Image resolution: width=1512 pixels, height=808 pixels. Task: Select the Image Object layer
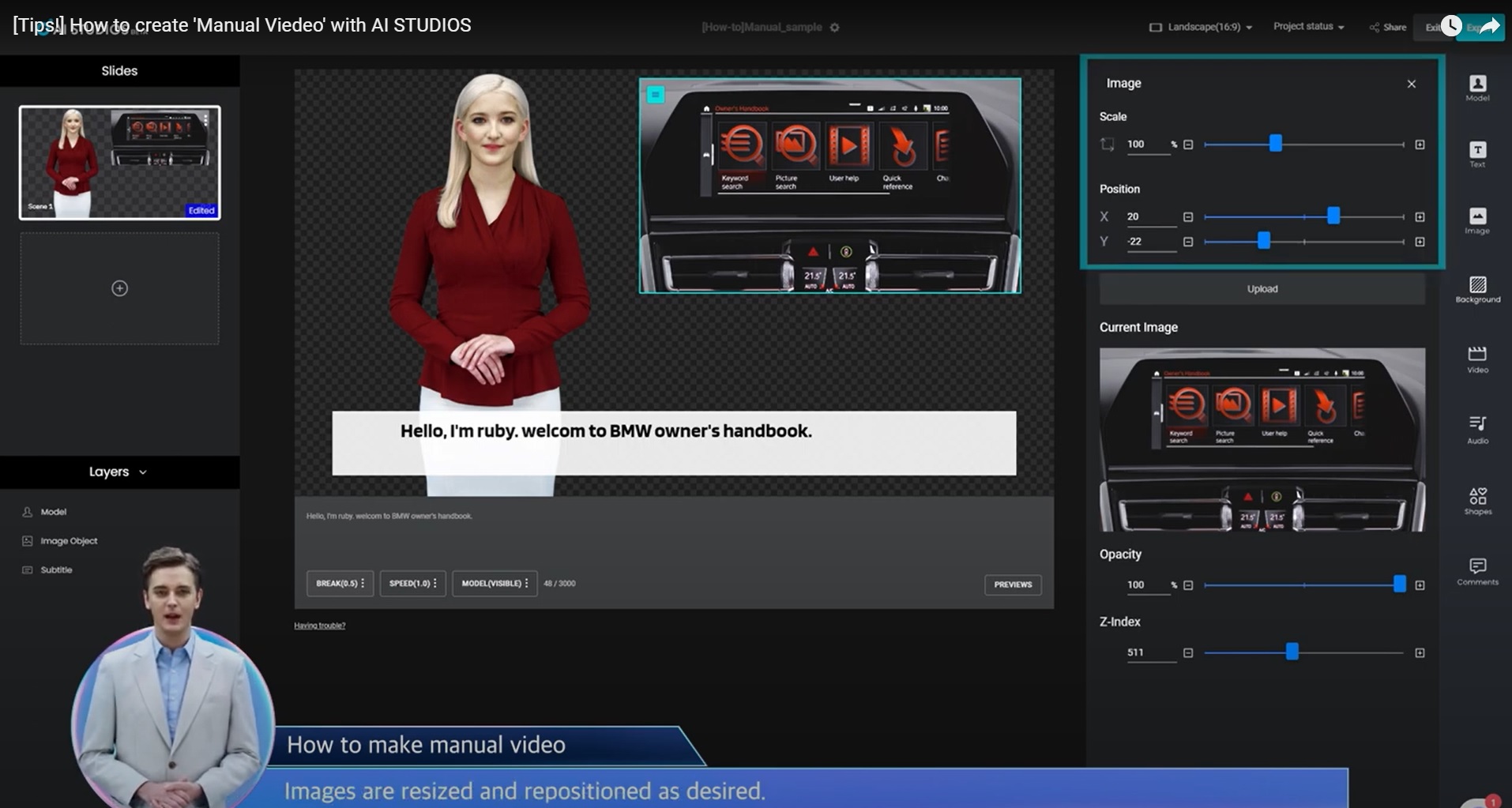coord(60,541)
